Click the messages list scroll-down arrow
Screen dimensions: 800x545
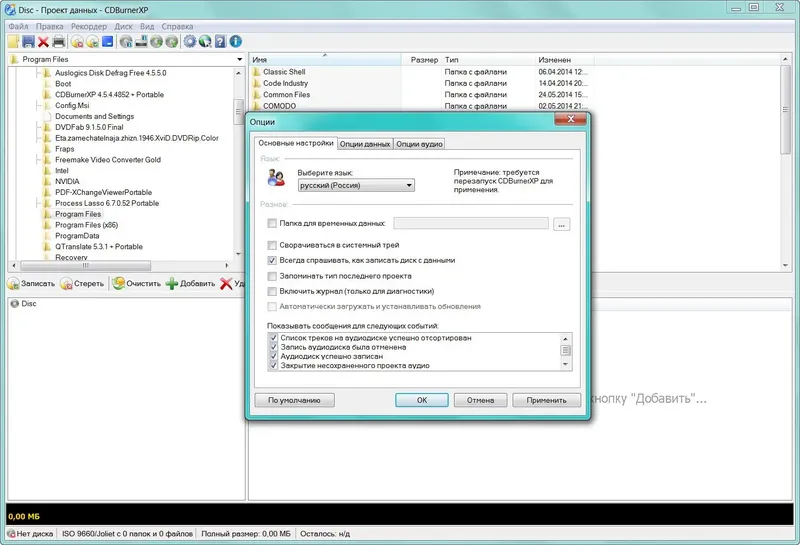coord(565,364)
